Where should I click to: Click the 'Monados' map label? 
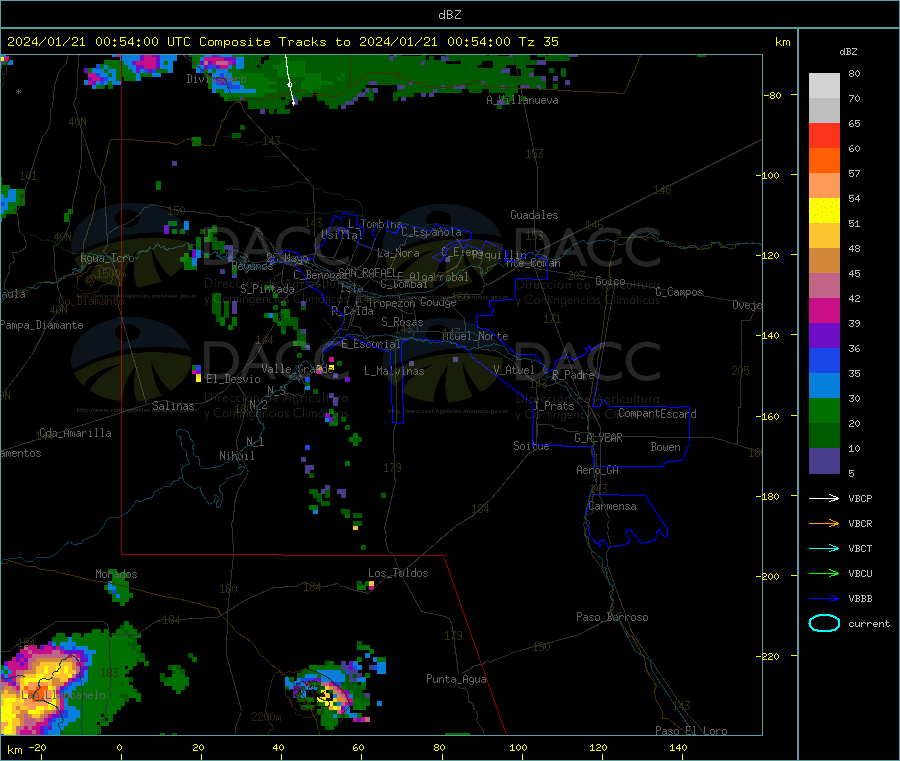116,574
